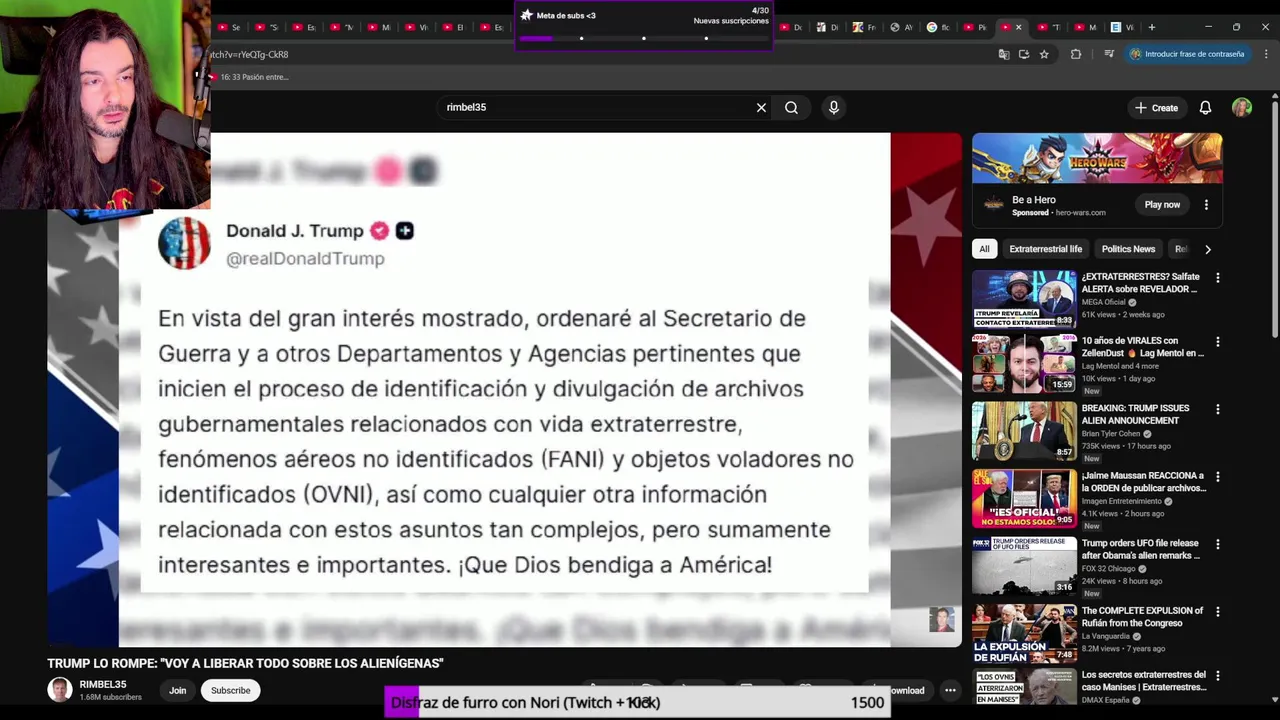Open title 'The COMPLETE EXPULSION of Rufián'
The width and height of the screenshot is (1280, 720).
[x=1142, y=616]
